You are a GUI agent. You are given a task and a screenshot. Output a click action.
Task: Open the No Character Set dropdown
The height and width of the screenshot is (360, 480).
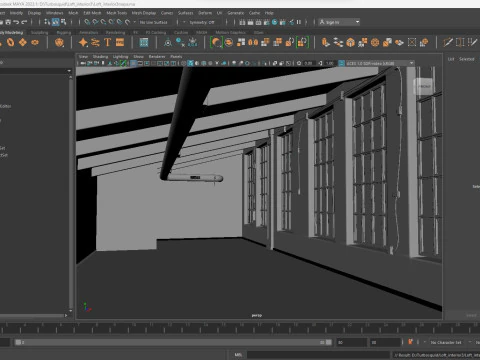coord(446,342)
